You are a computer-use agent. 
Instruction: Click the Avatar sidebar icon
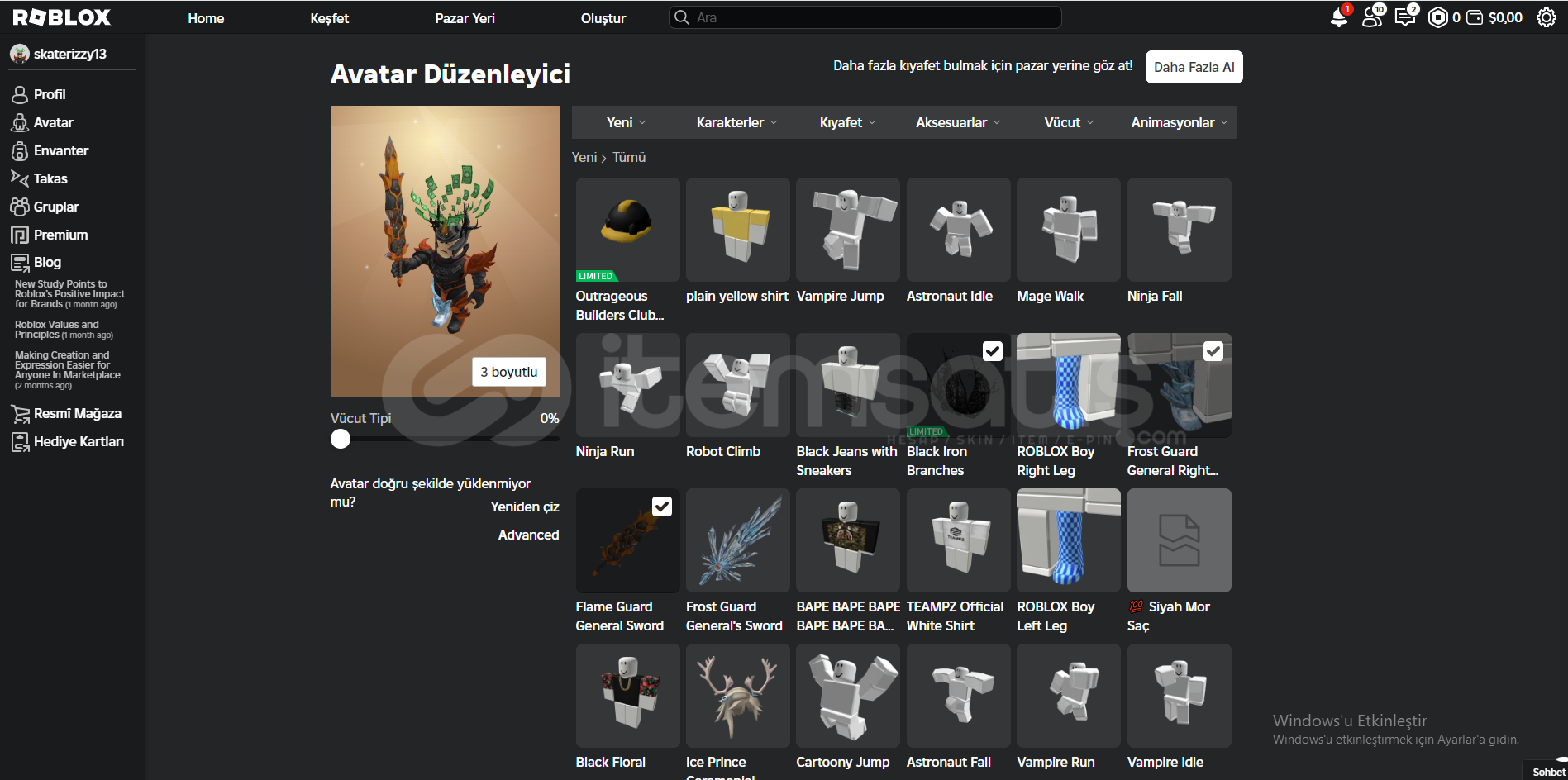pyautogui.click(x=19, y=122)
